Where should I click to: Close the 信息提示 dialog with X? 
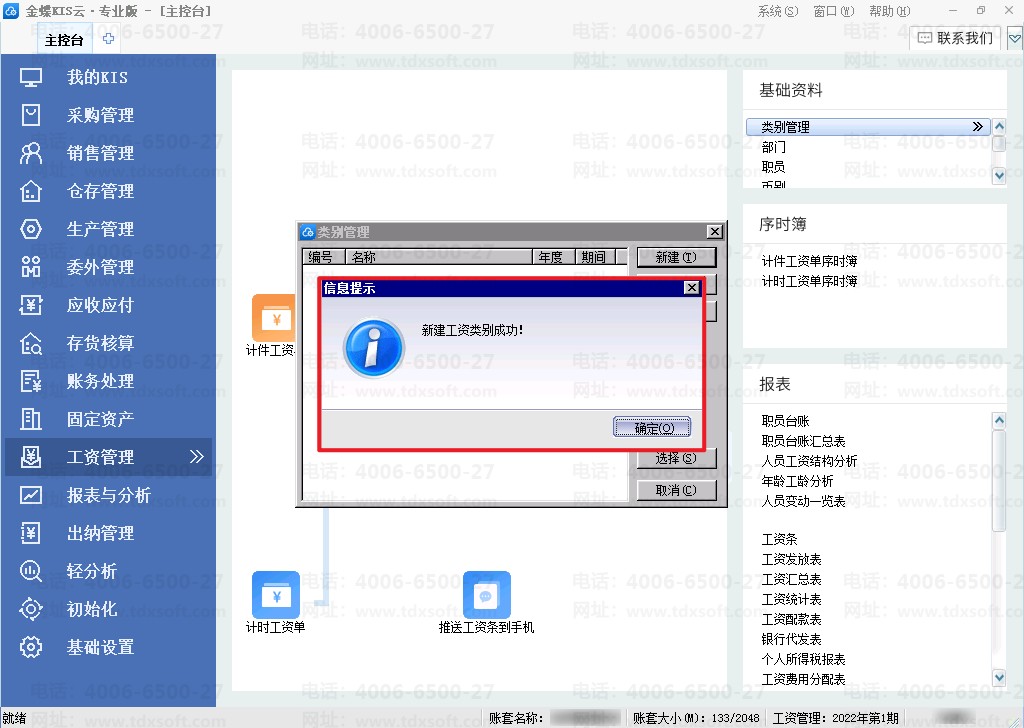tap(692, 288)
